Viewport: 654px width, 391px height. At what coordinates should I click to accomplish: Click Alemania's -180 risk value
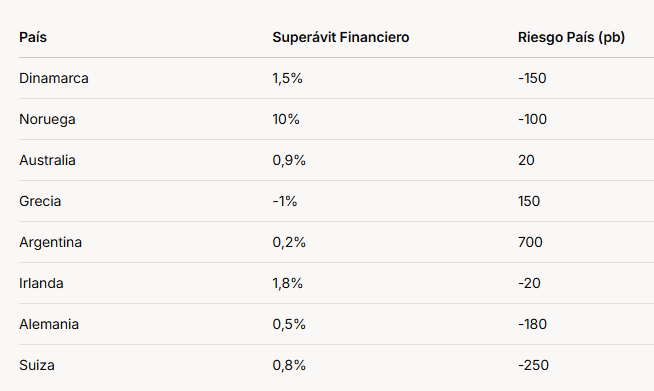[532, 324]
